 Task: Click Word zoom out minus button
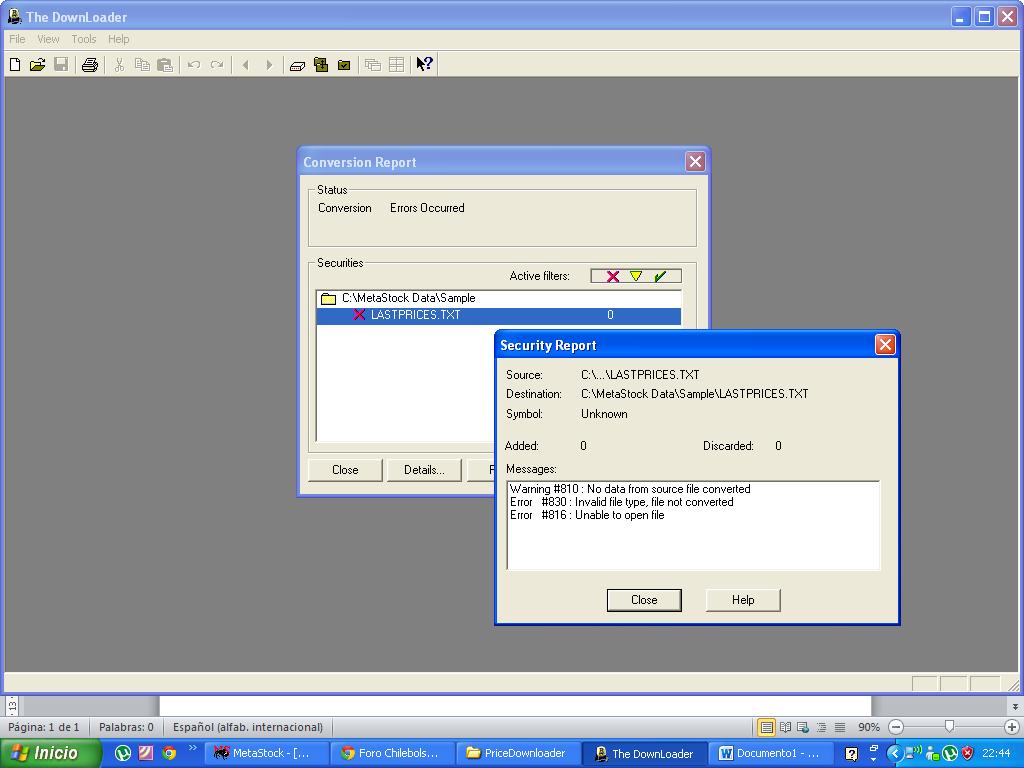tap(896, 727)
